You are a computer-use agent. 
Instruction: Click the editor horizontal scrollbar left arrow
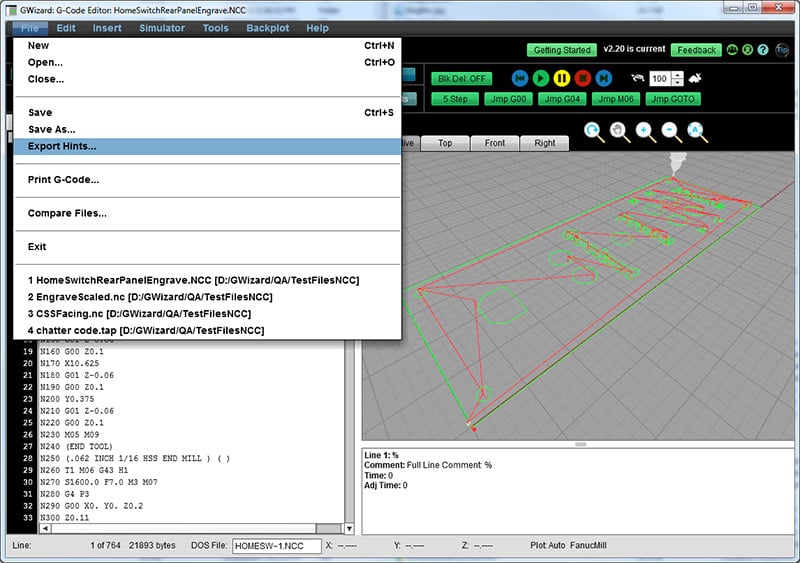(45, 528)
